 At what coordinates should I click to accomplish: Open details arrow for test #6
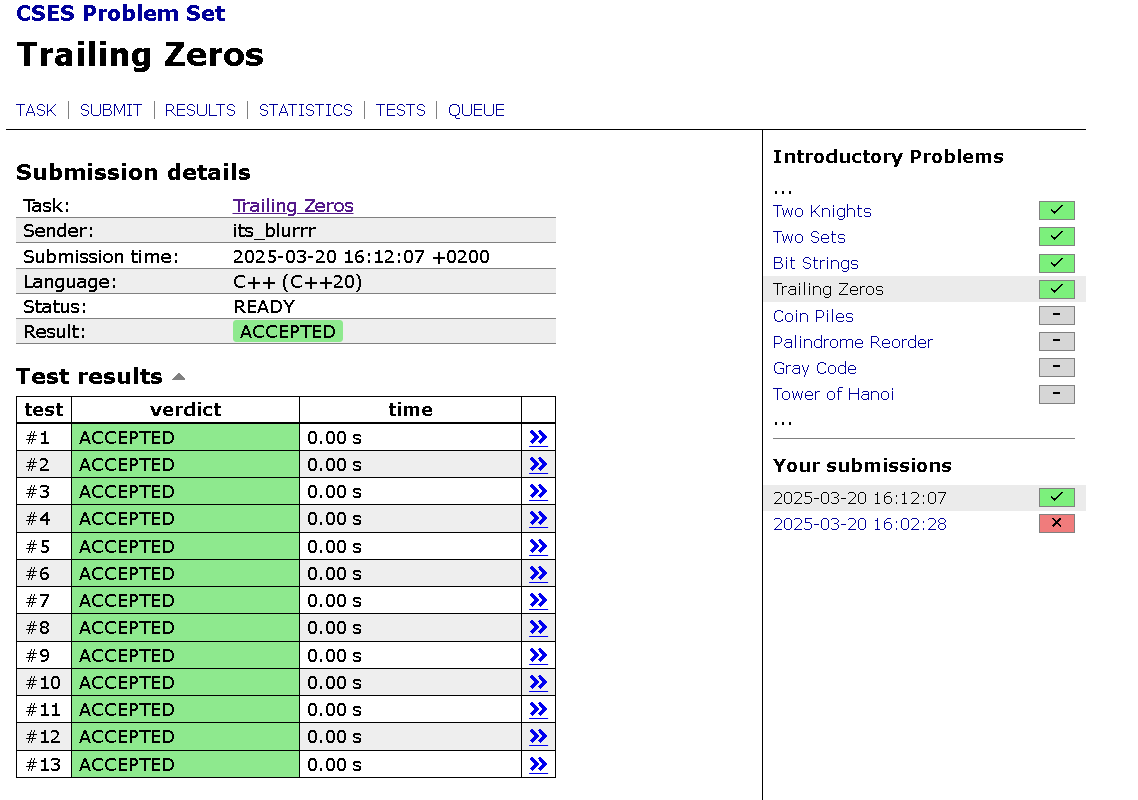coord(538,574)
